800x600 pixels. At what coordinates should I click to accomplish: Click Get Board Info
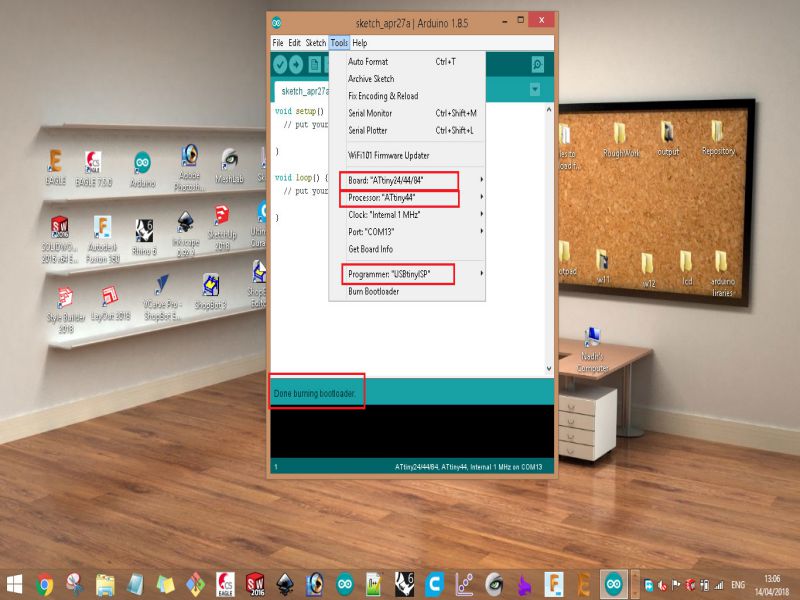407,249
